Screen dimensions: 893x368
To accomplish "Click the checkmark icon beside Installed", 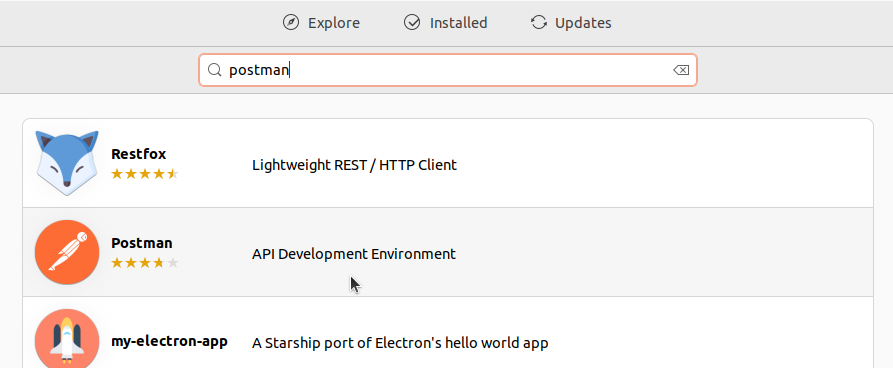I will click(x=412, y=23).
